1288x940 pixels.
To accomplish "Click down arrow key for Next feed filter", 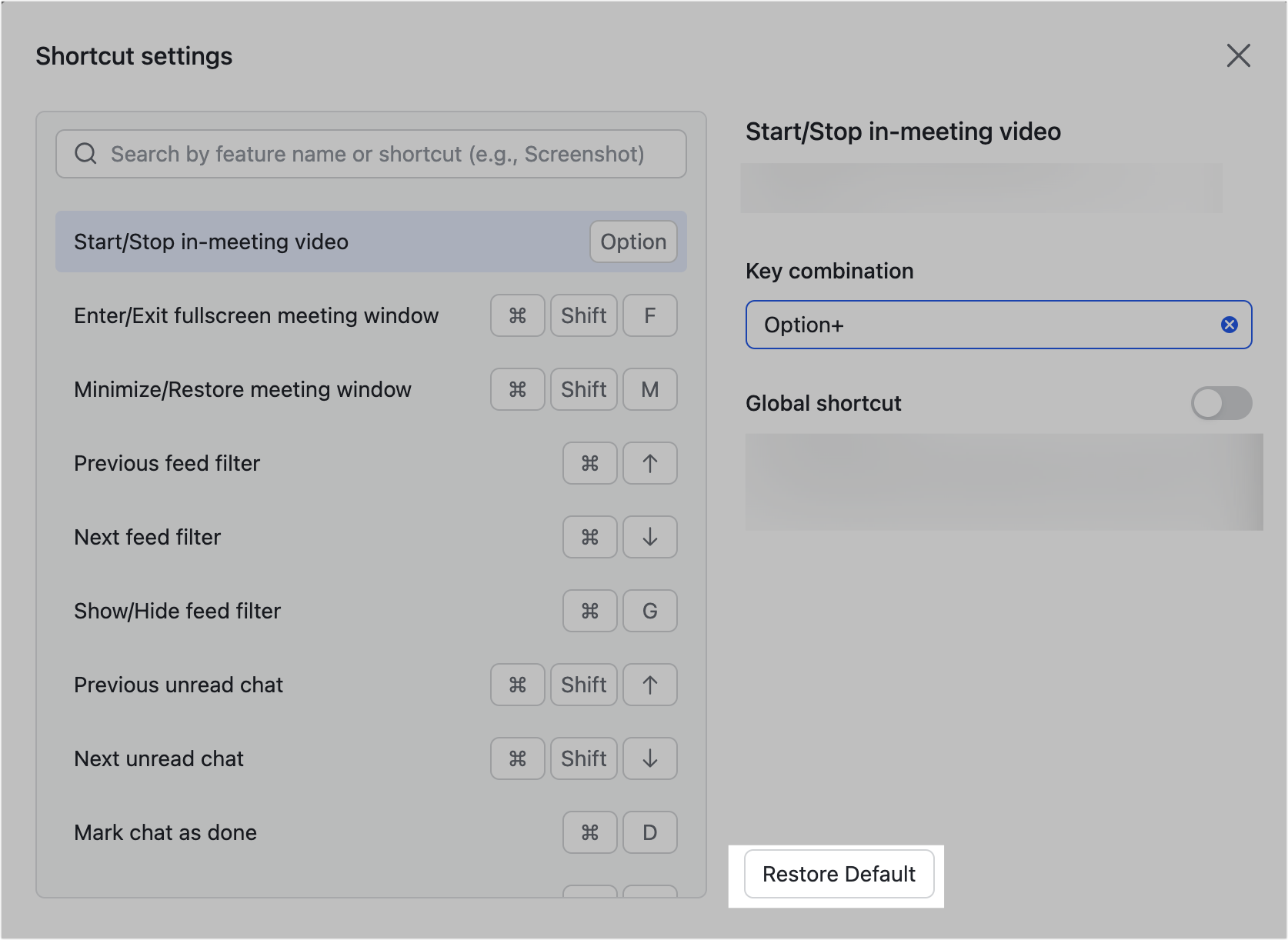I will 650,537.
